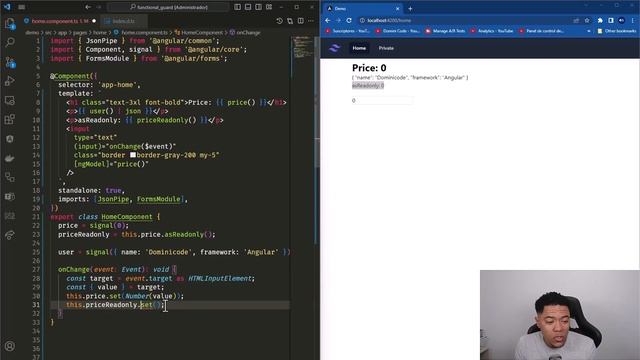Open Source Control view in activity bar
This screenshot has width=640, height=360.
(10, 62)
